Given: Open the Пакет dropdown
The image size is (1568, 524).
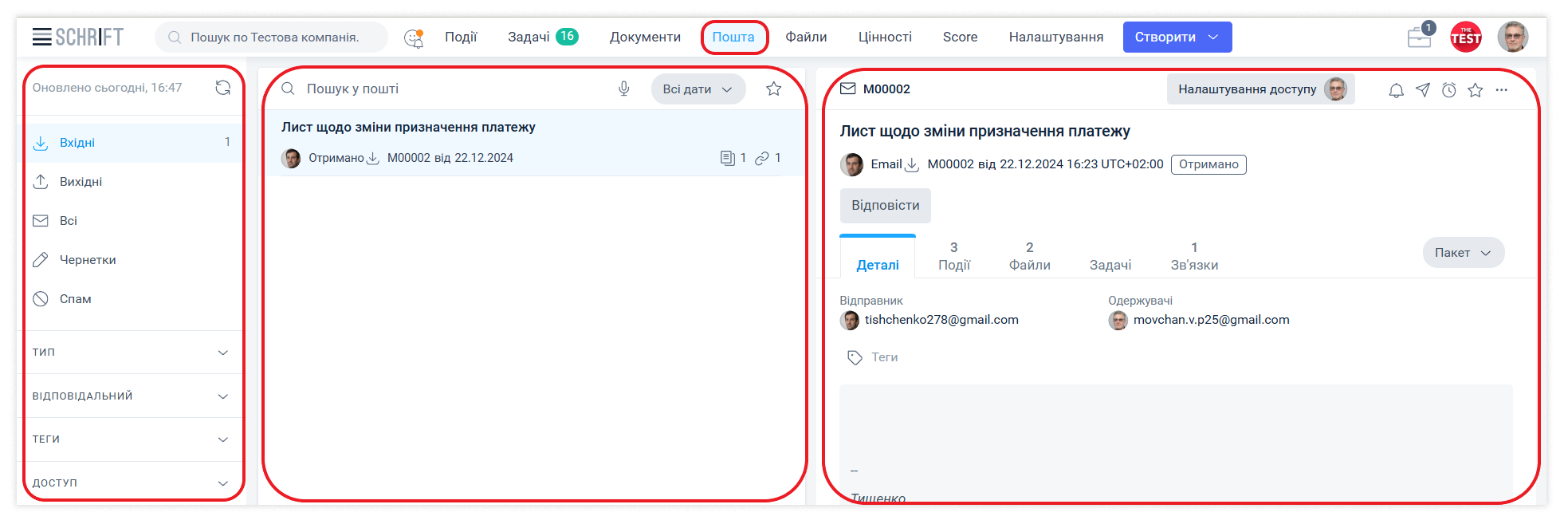Looking at the screenshot, I should pos(1463,253).
